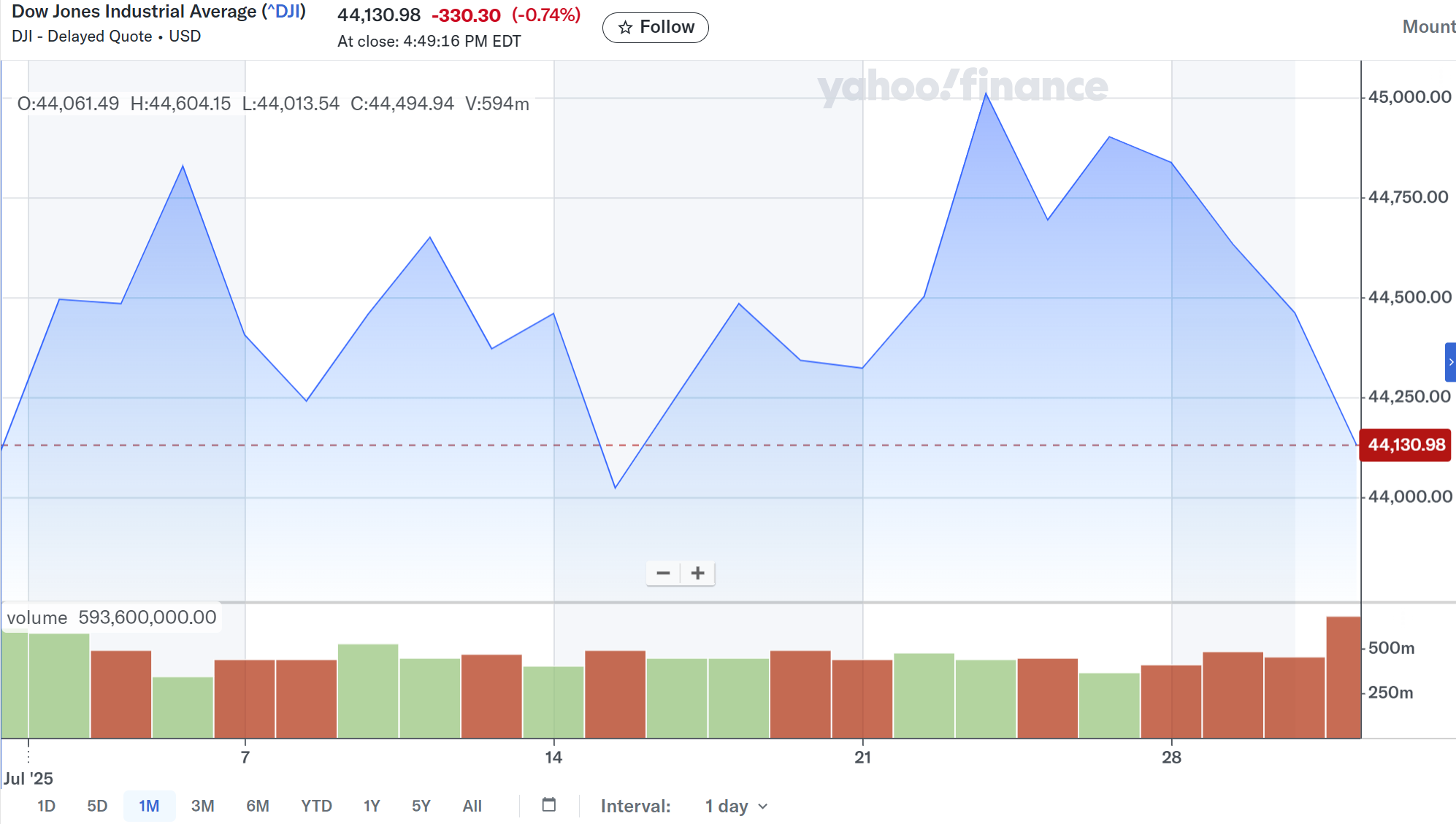Click the volume 593,600,000.00 readout
Screen dimensions: 1456x824
pyautogui.click(x=112, y=617)
